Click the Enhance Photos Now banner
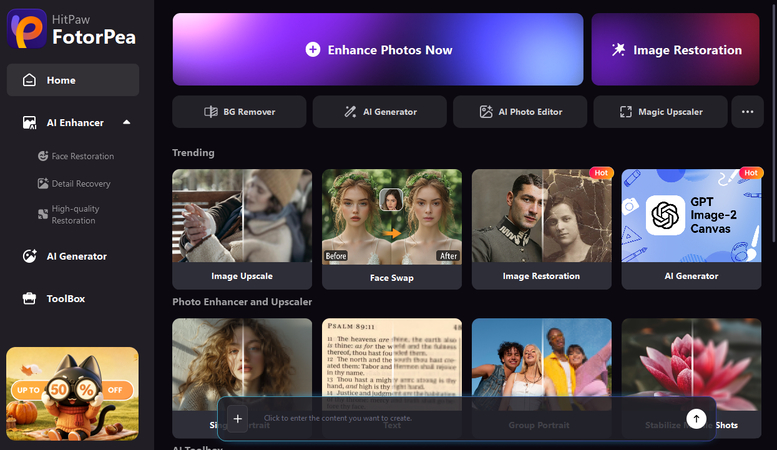 (378, 49)
